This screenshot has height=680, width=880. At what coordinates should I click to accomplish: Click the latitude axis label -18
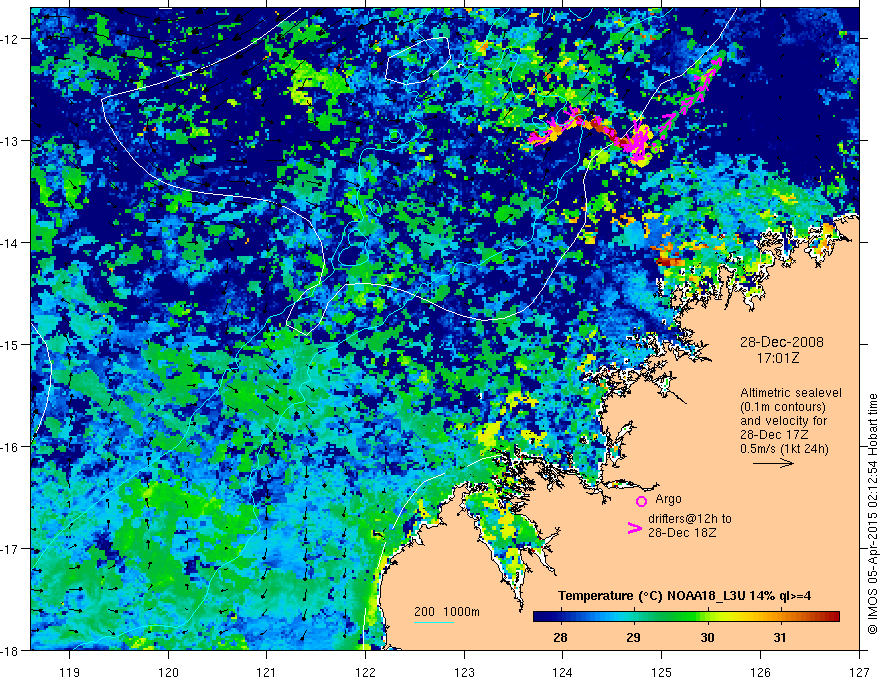point(10,650)
